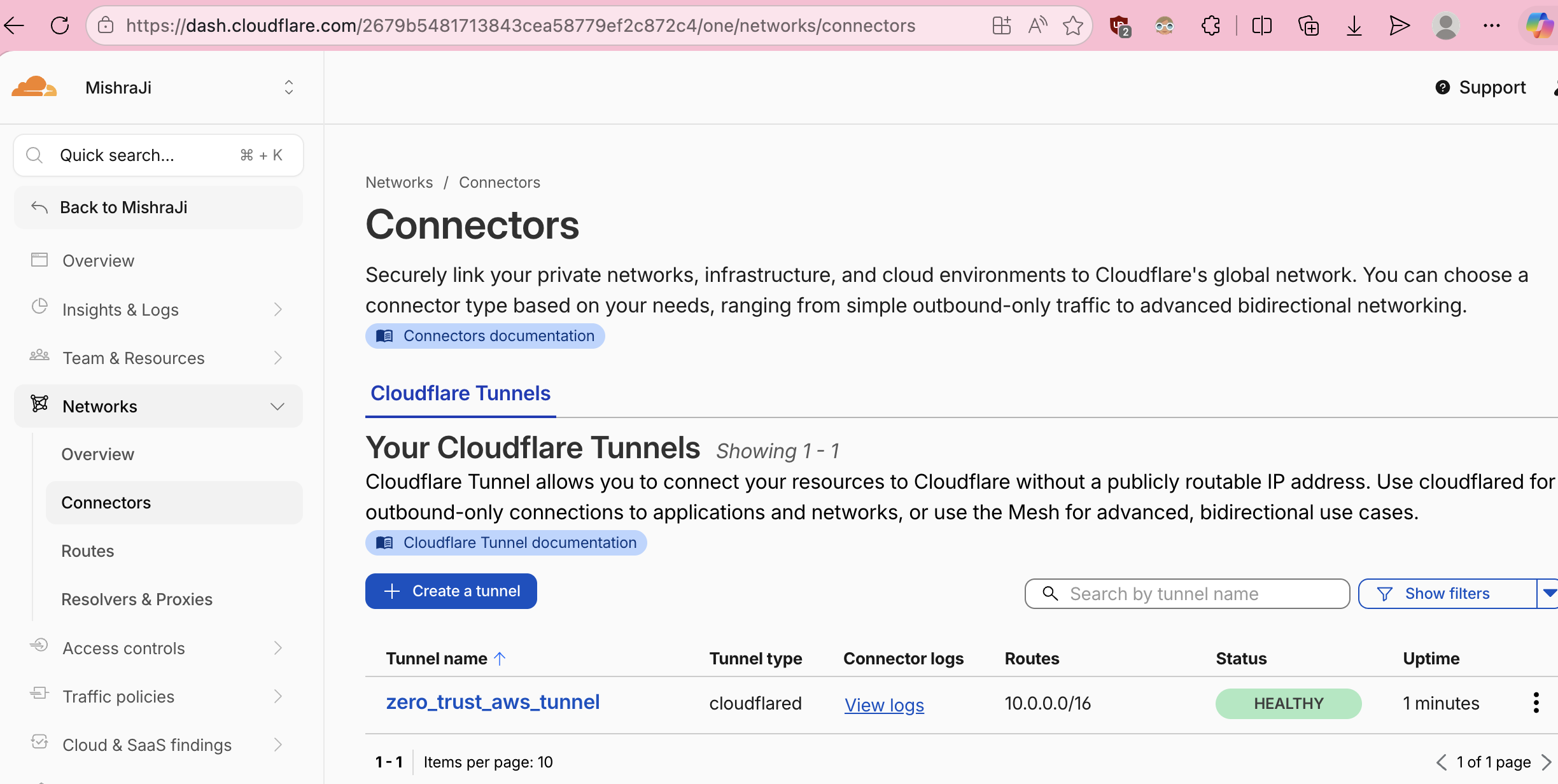Image resolution: width=1558 pixels, height=784 pixels.
Task: Select Connectors in the sidebar
Action: pyautogui.click(x=174, y=503)
